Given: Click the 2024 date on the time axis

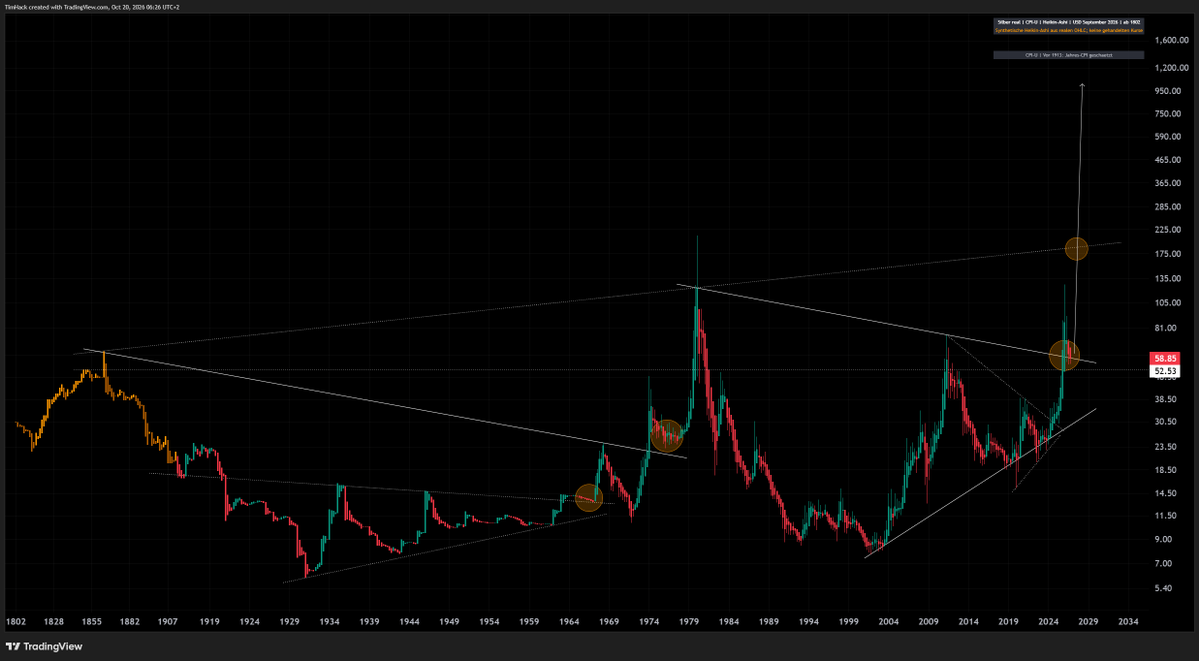Looking at the screenshot, I should 1049,622.
